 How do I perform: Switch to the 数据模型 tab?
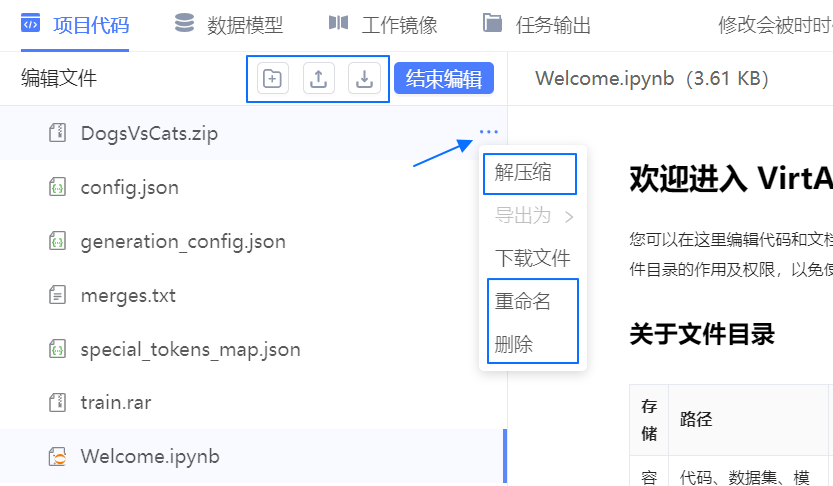coord(229,25)
